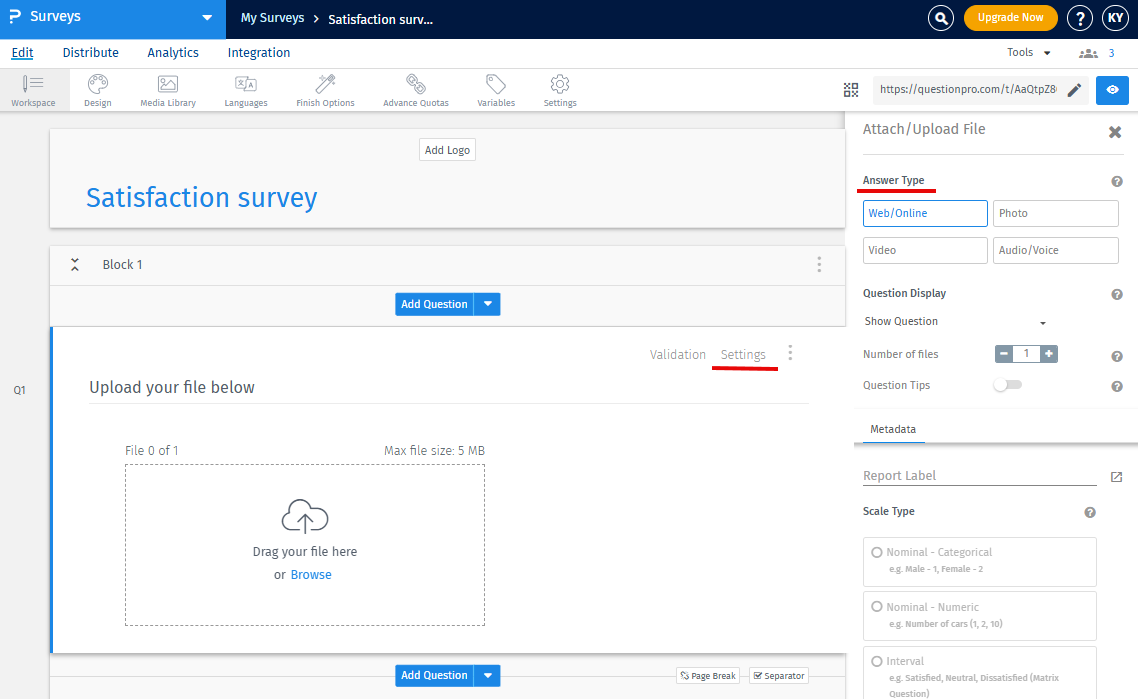Open the Languages settings

pos(246,89)
